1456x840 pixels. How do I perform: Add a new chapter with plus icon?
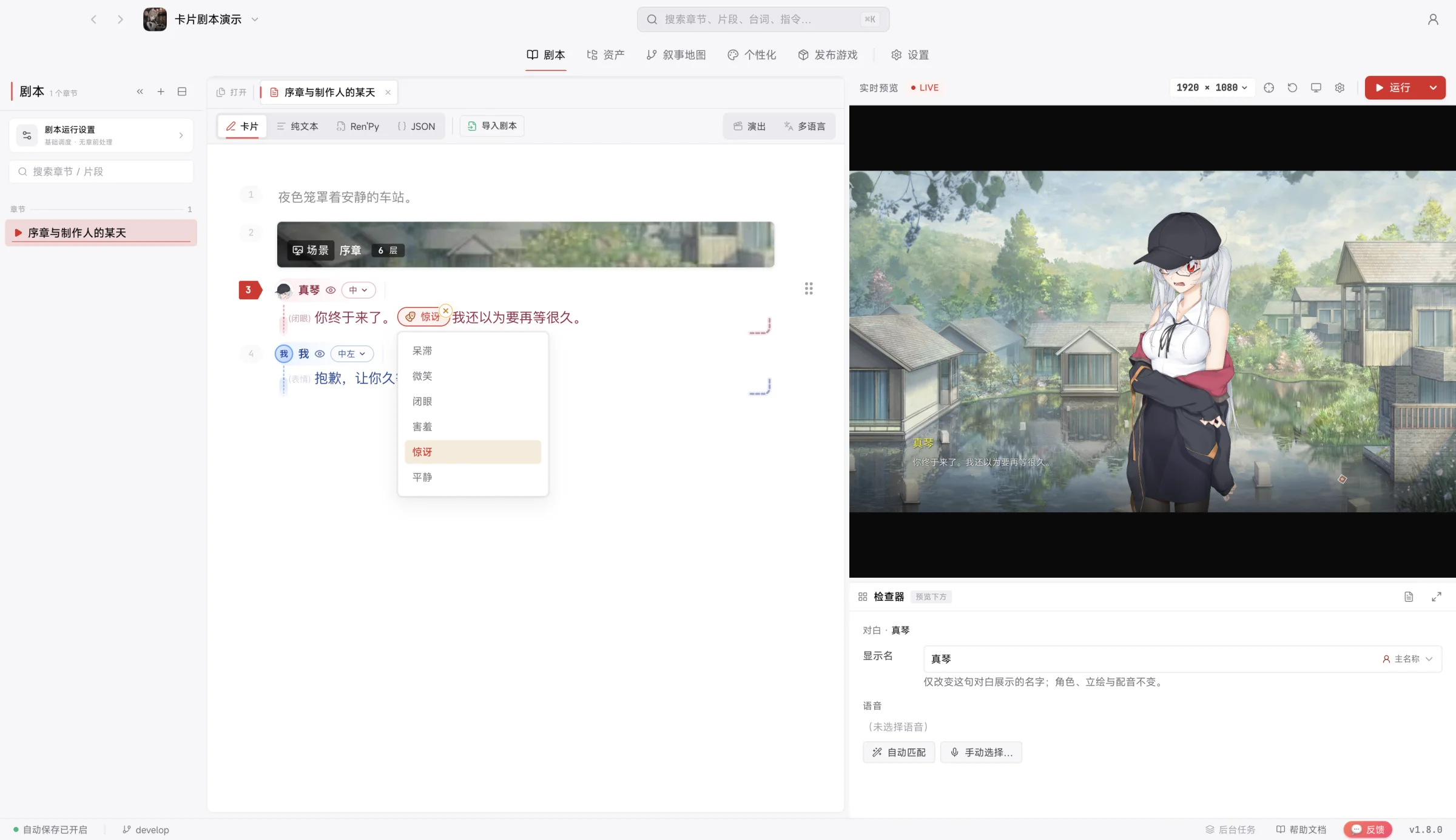point(161,92)
